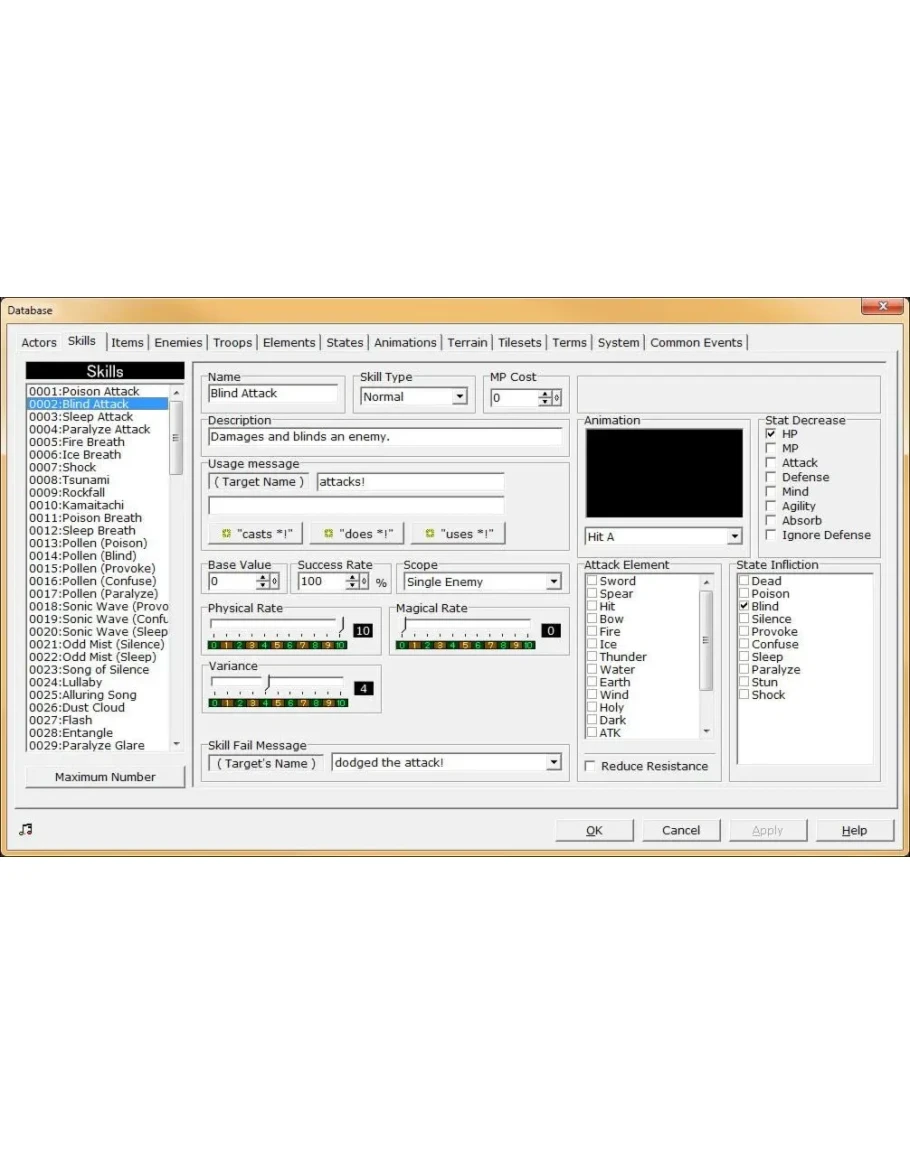Enable the Fire attack element checkbox
Viewport: 910px width, 1155px height.
[592, 632]
